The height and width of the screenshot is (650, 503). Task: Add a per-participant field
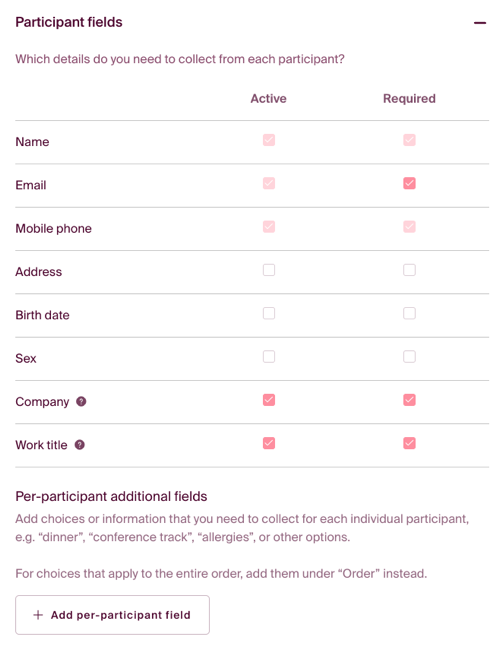pyautogui.click(x=112, y=615)
